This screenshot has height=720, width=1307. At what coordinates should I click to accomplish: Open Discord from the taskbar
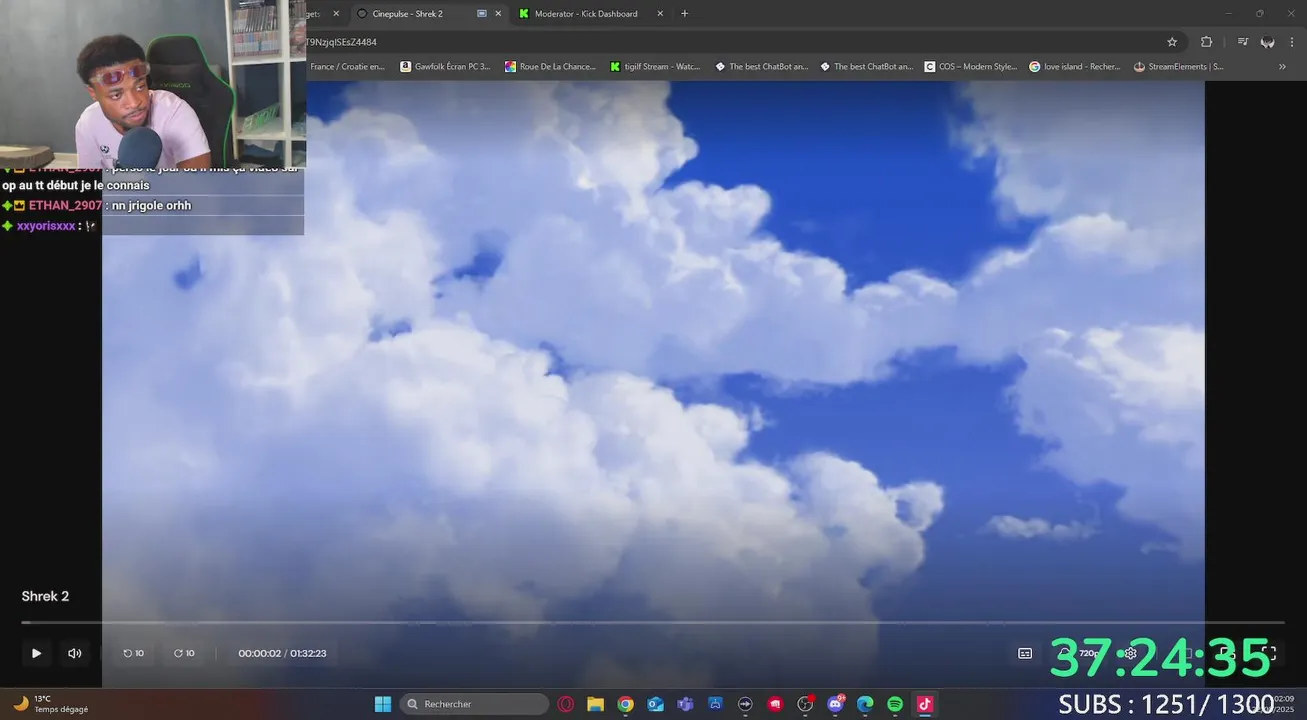[x=836, y=704]
